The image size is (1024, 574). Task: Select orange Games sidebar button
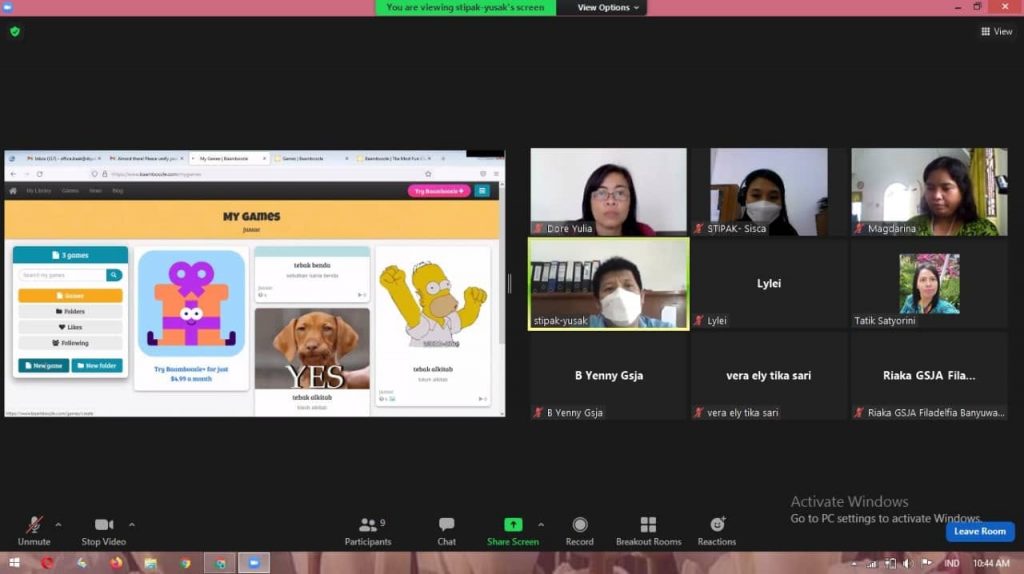pos(70,295)
